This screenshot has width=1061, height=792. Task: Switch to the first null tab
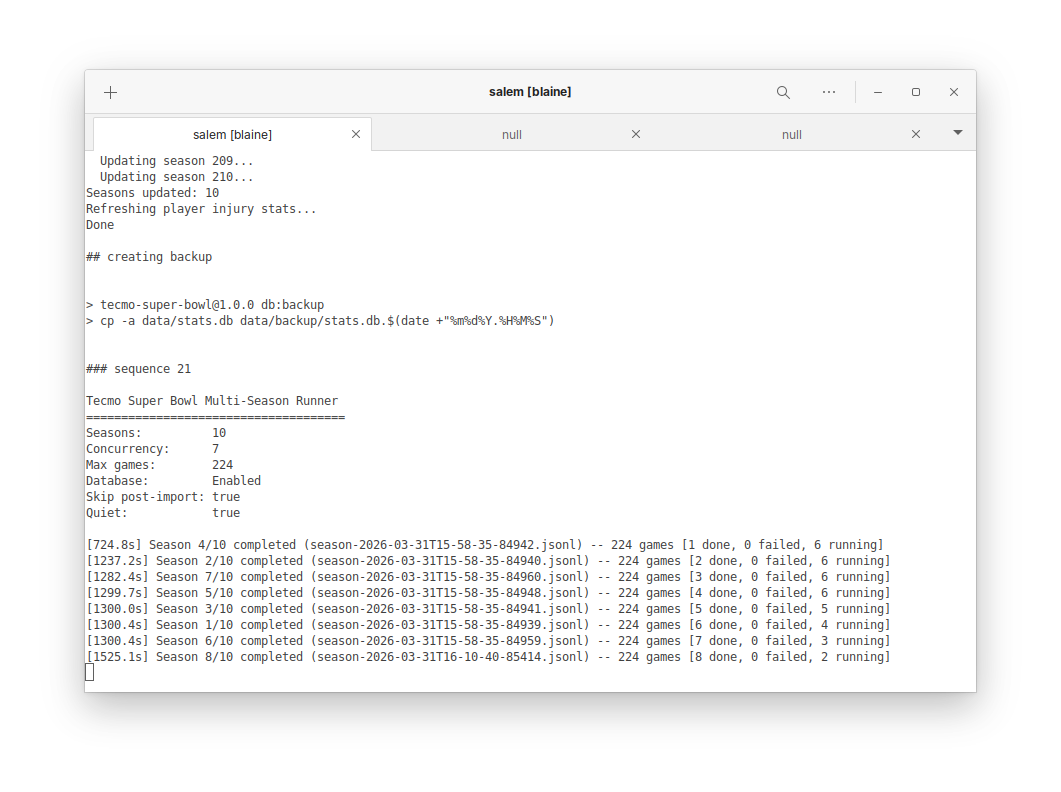511,133
